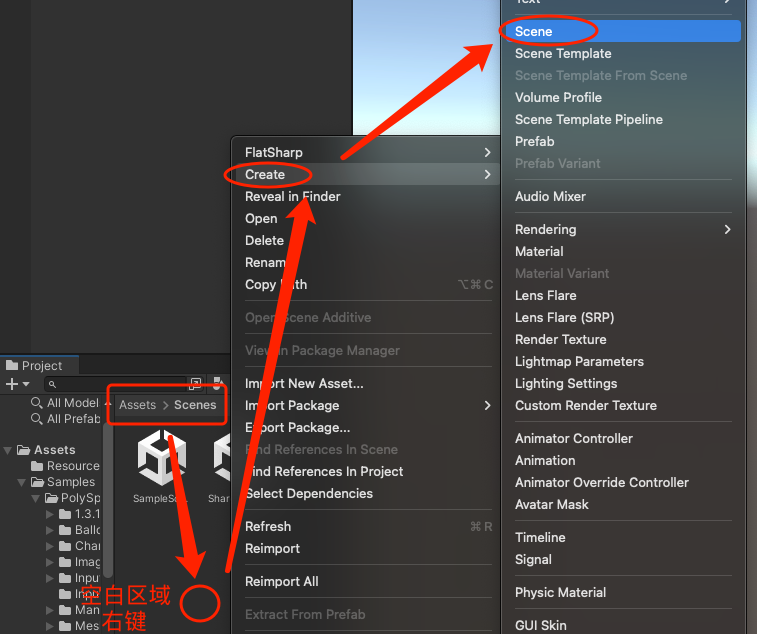Screen dimensions: 757x634
Task: Choose Timeline in Create submenu
Action: 622,537
